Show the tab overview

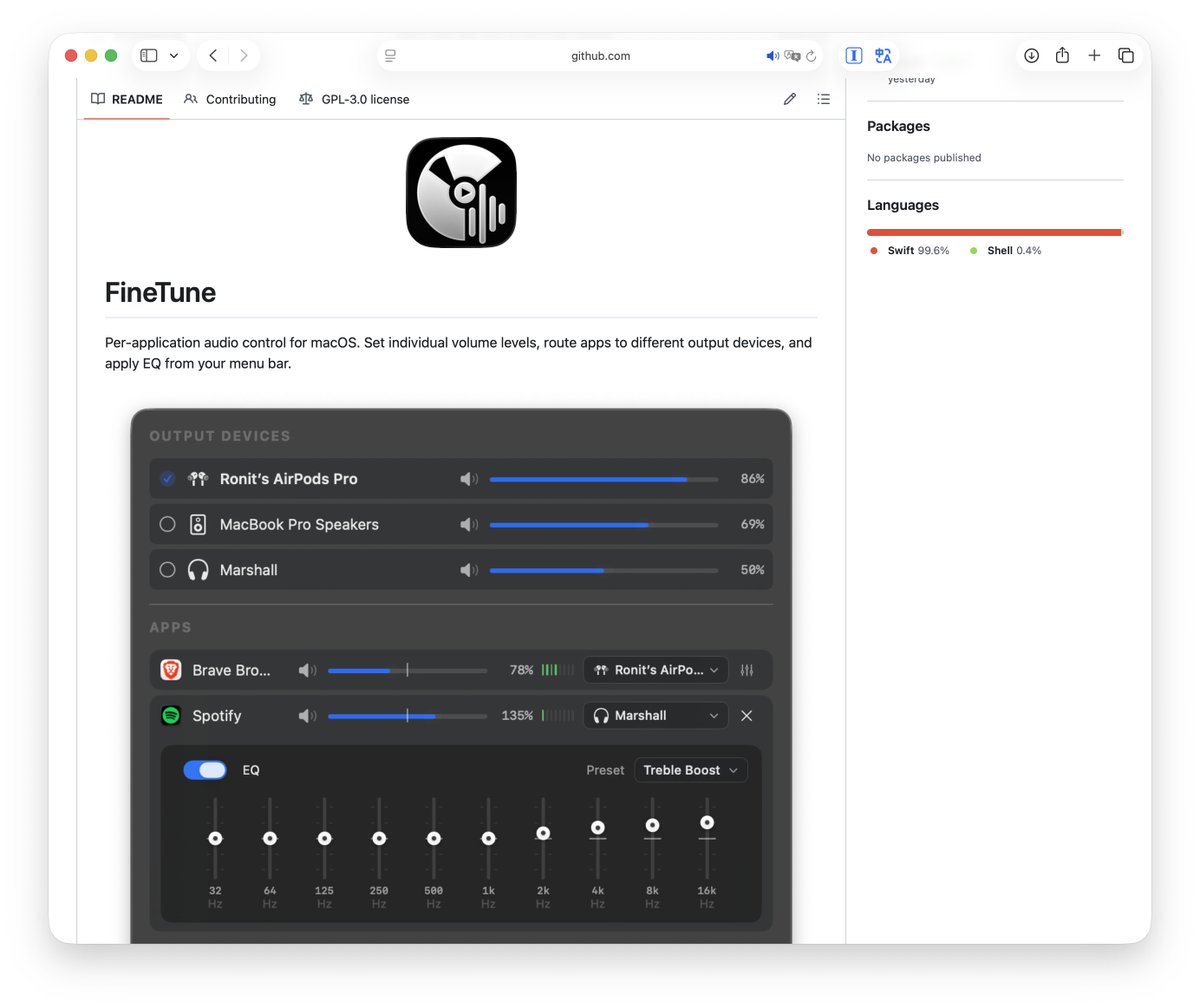click(x=1126, y=56)
